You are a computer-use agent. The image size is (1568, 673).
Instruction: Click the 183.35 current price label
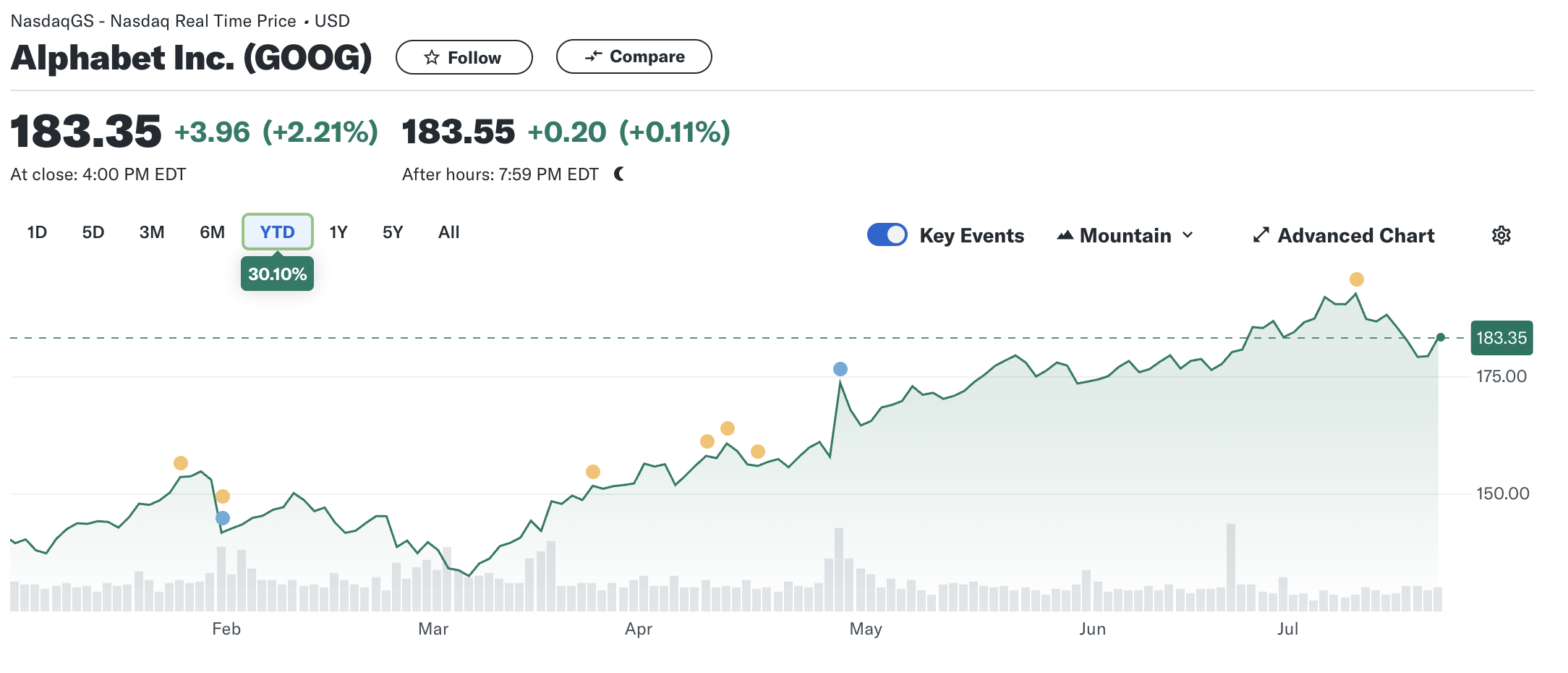coord(1501,338)
